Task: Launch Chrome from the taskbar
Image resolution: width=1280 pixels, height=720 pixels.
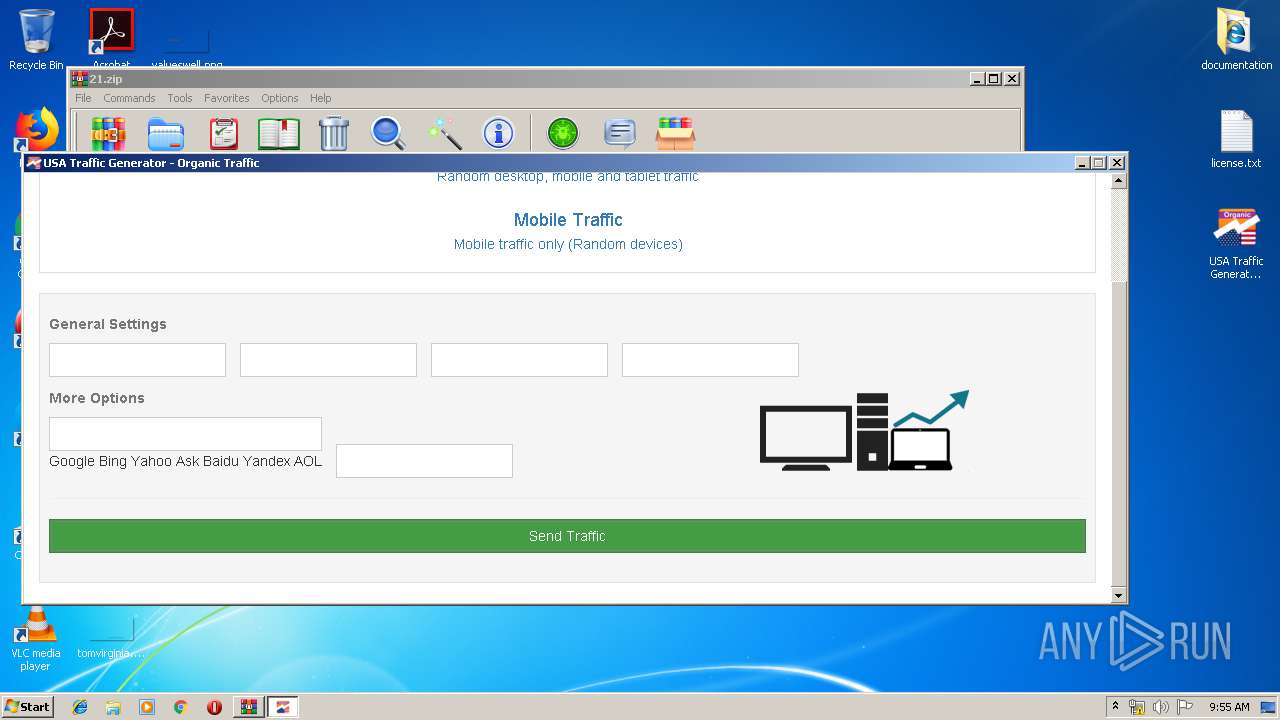Action: tap(181, 707)
